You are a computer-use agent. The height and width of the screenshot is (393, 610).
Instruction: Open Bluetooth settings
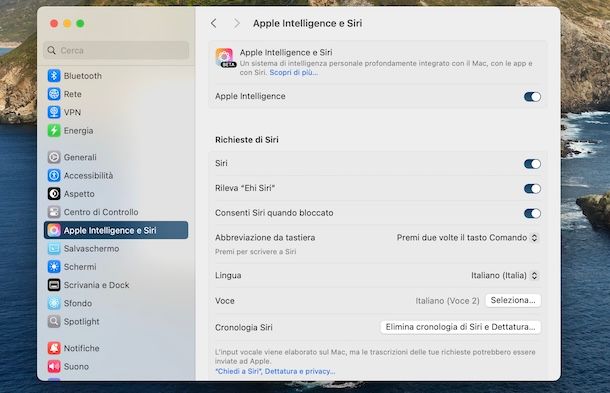(x=116, y=75)
